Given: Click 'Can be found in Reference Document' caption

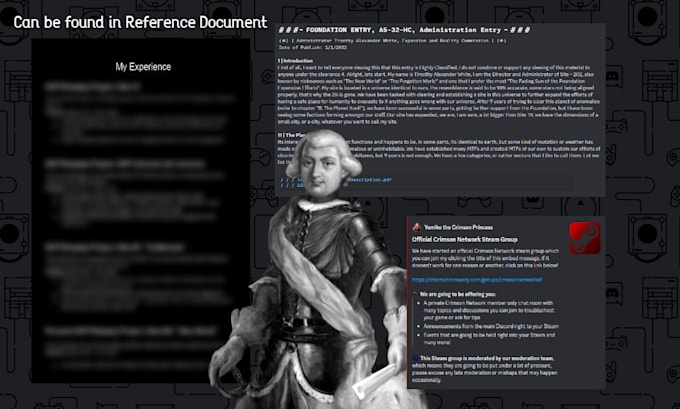Looking at the screenshot, I should (140, 22).
